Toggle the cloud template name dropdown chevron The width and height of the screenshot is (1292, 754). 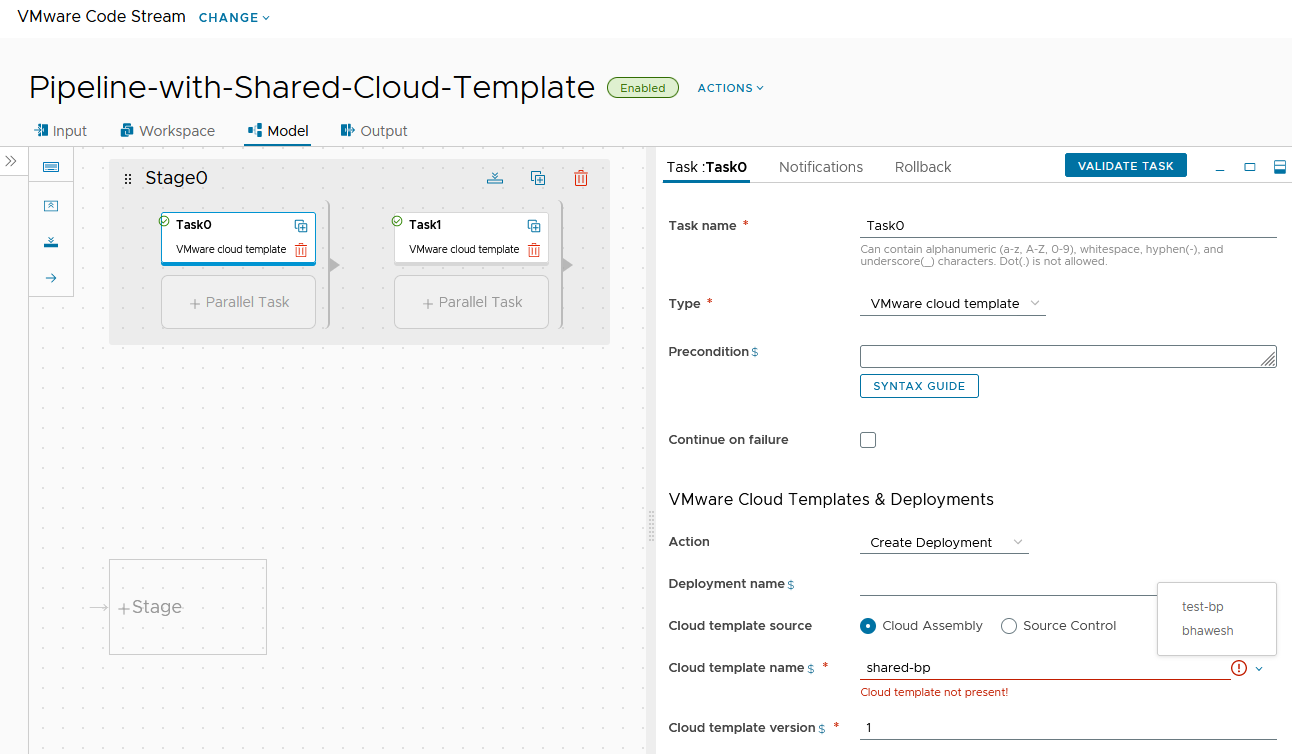coord(1259,668)
